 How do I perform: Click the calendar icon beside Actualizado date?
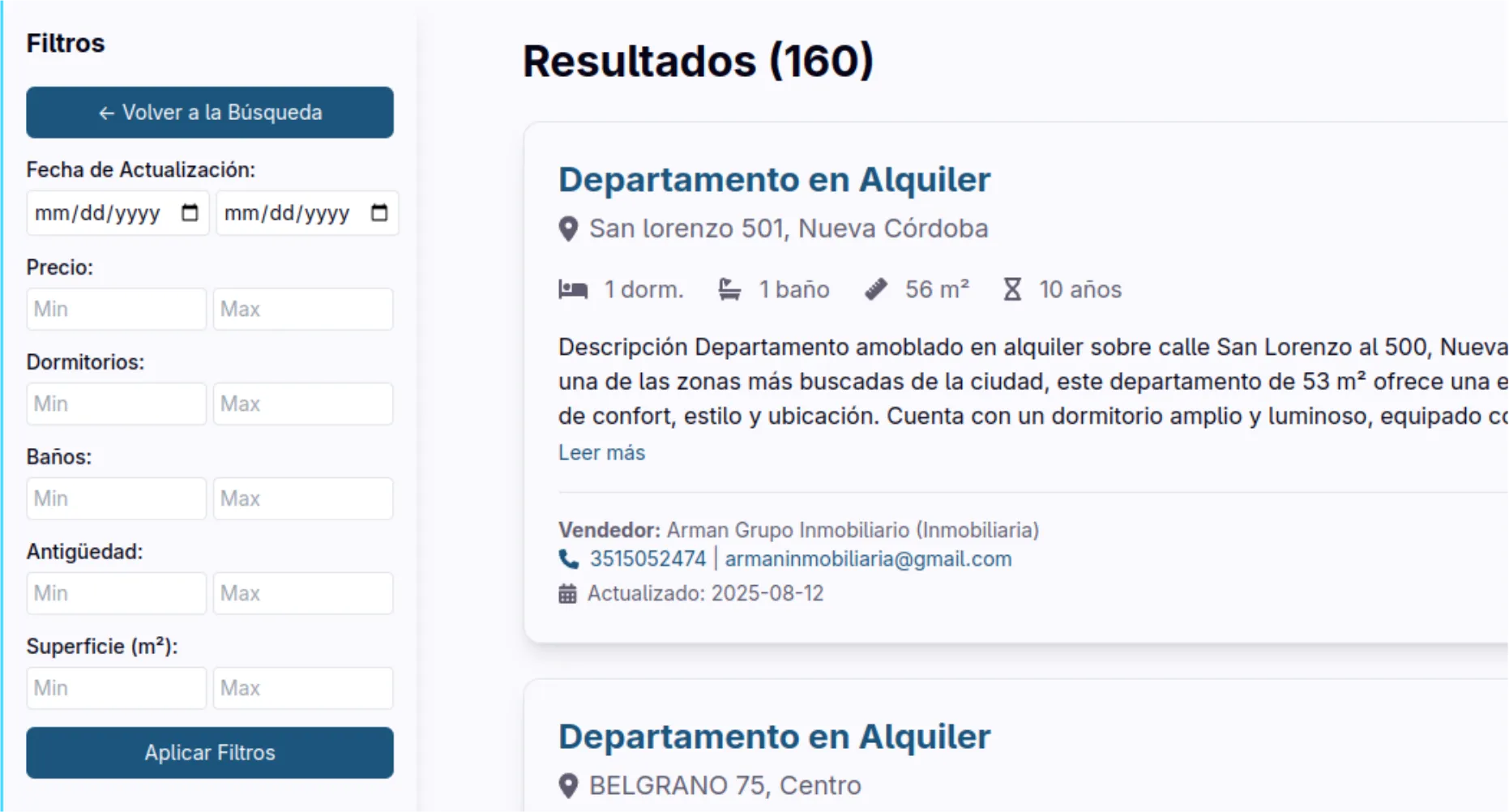[568, 594]
